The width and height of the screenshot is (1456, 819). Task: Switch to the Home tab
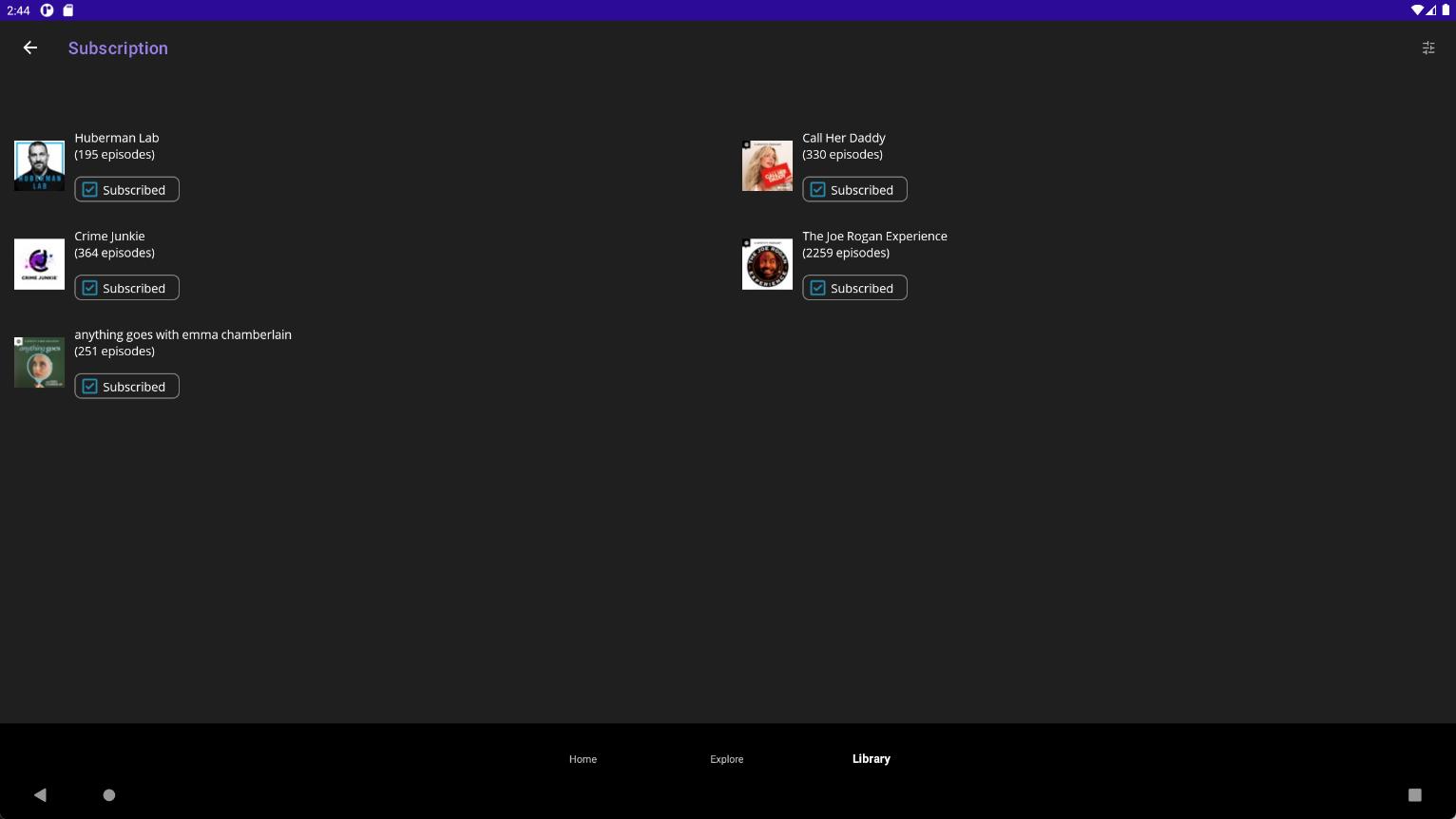[583, 759]
